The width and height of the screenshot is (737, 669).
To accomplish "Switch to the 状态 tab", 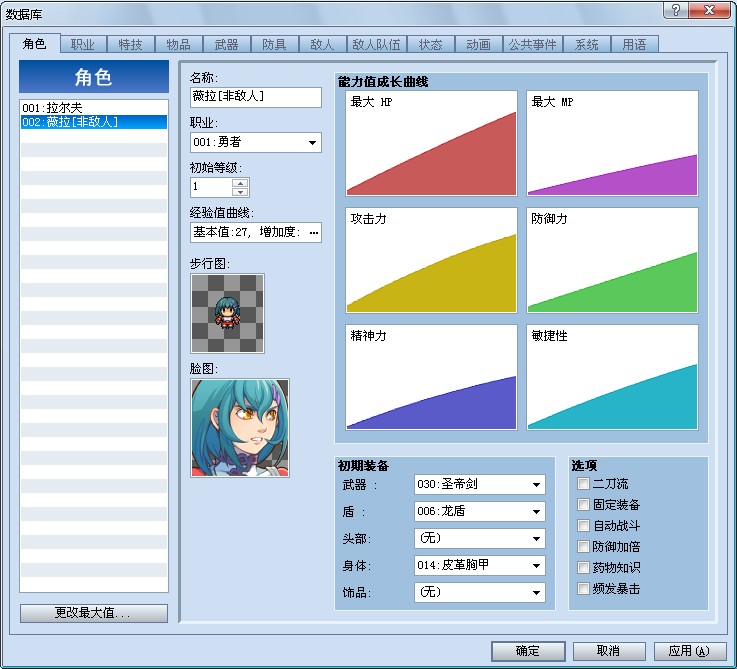I will tap(431, 45).
